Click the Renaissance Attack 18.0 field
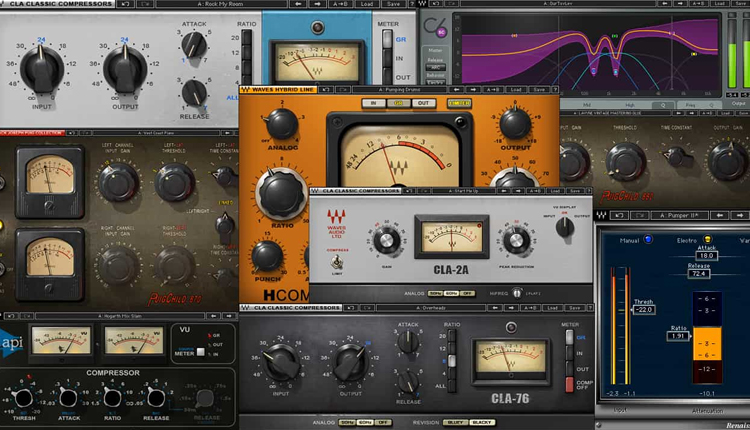The image size is (750, 430). [x=706, y=255]
